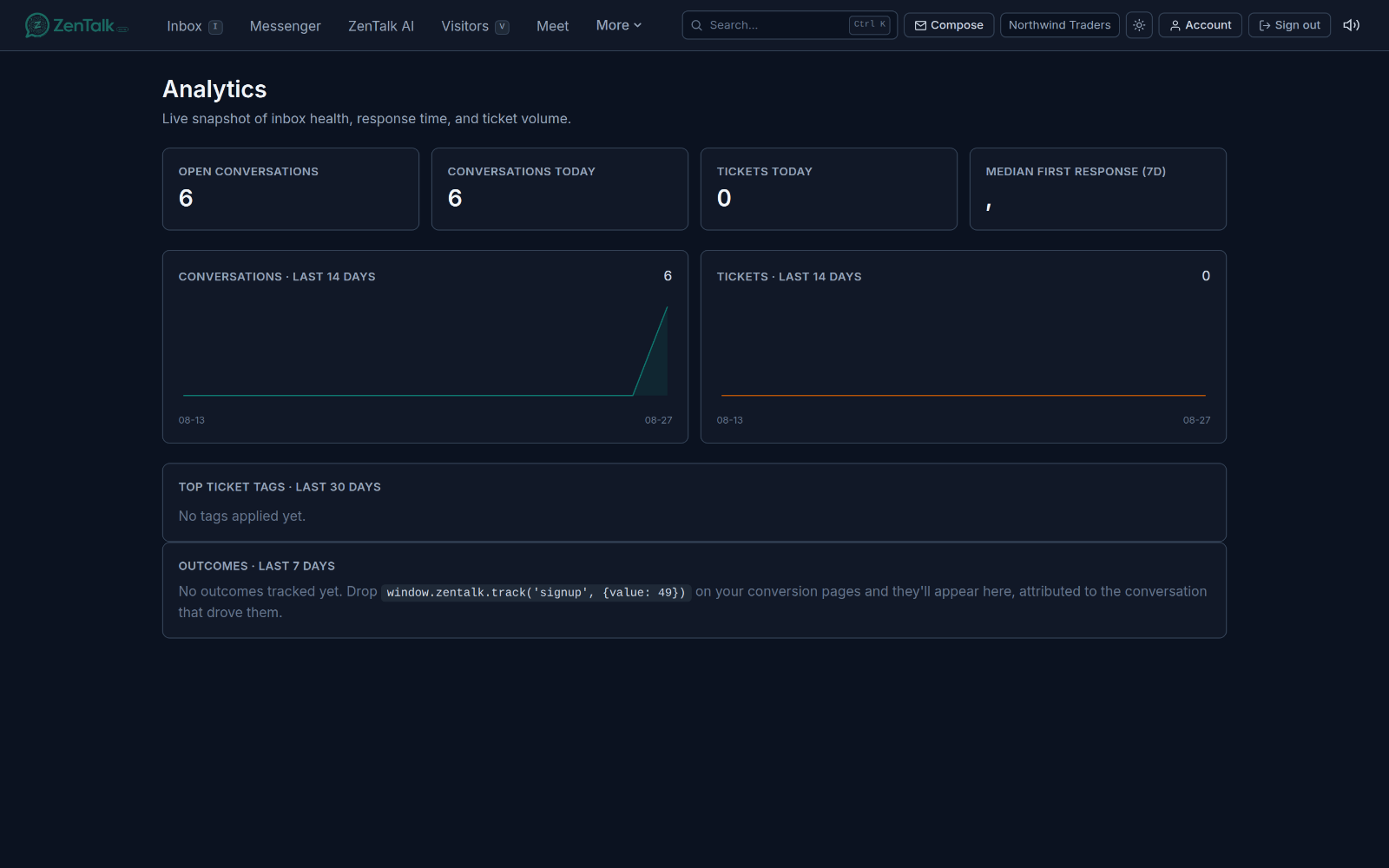Click the Tickets last 14 days chart line
The image size is (1389, 868).
coord(964,396)
